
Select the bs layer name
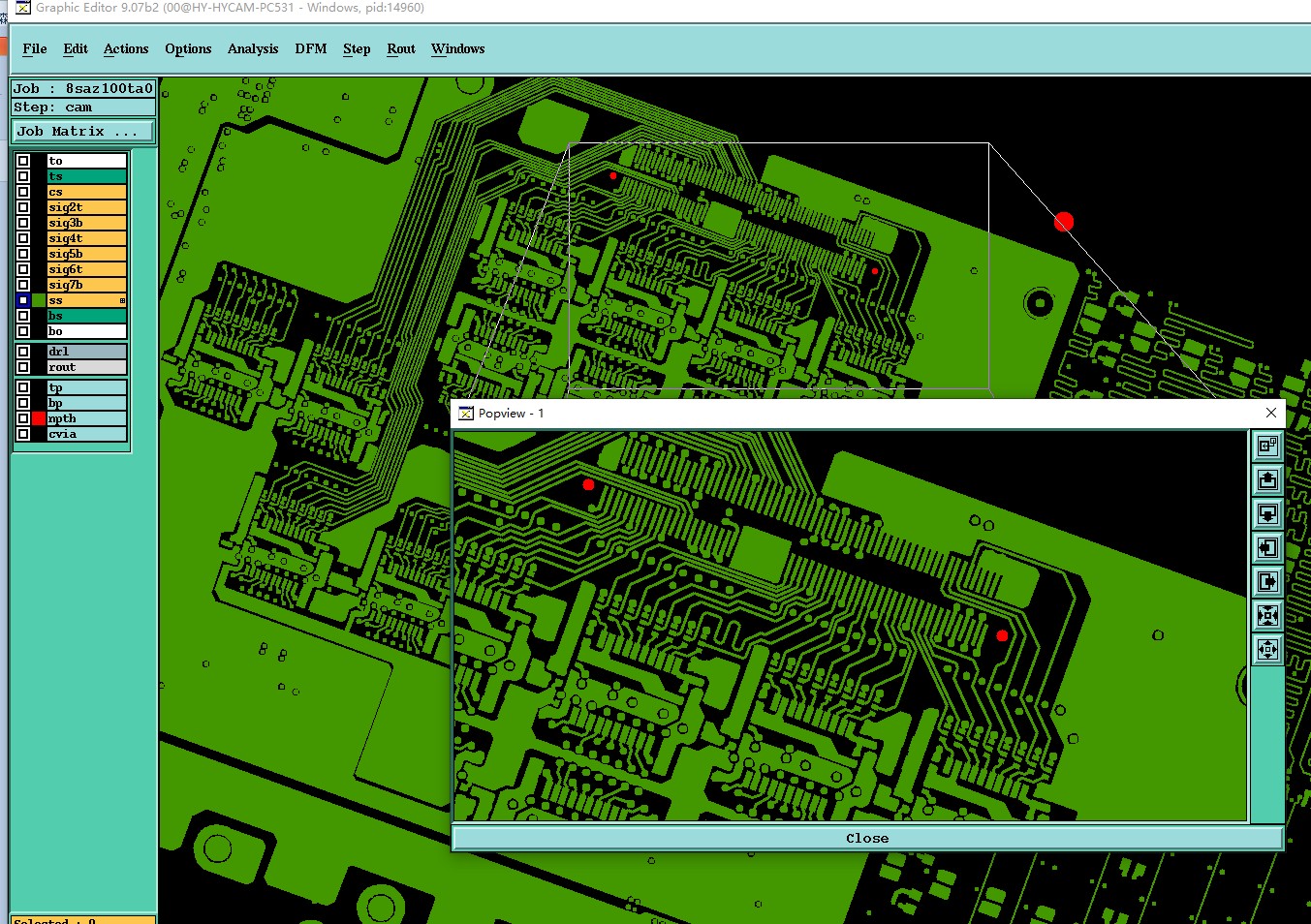coord(87,316)
